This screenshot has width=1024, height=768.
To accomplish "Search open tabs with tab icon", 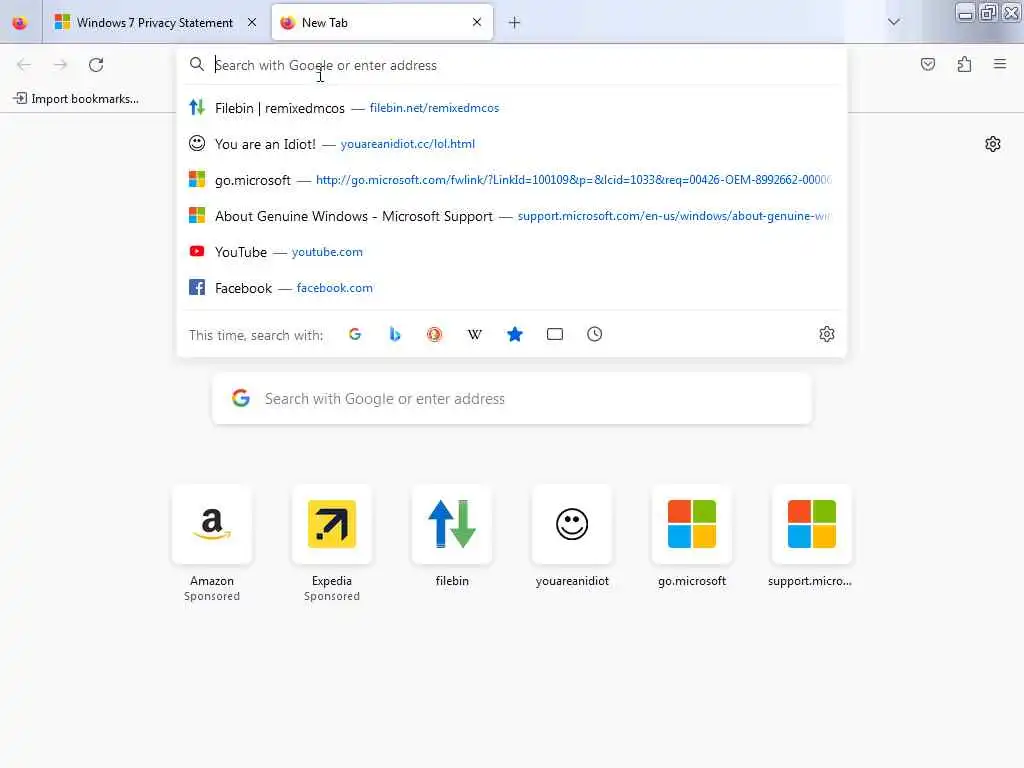I will 554,334.
